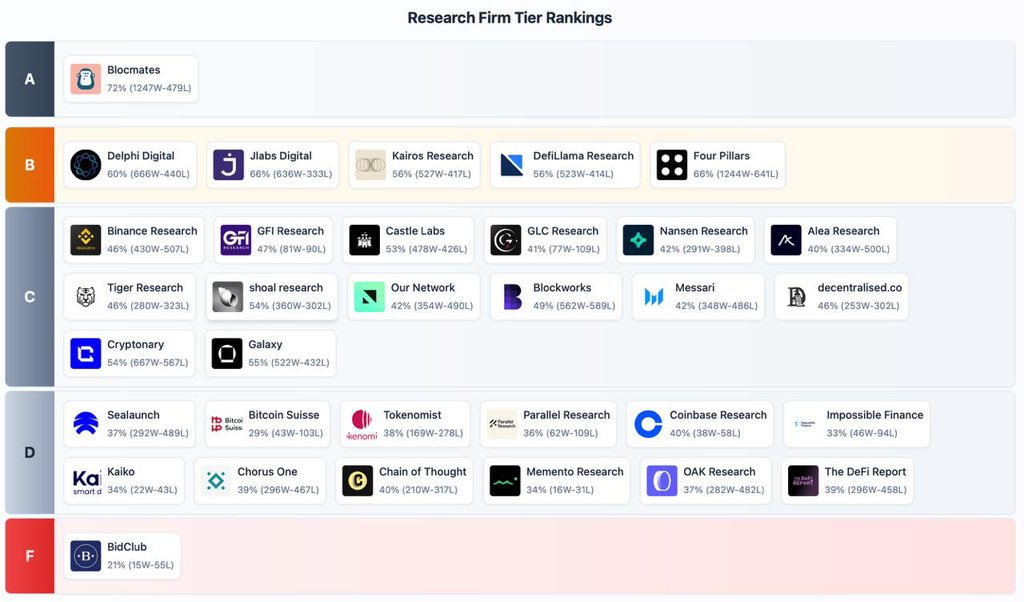Click the Messari logo icon
The height and width of the screenshot is (602, 1024).
tap(654, 297)
